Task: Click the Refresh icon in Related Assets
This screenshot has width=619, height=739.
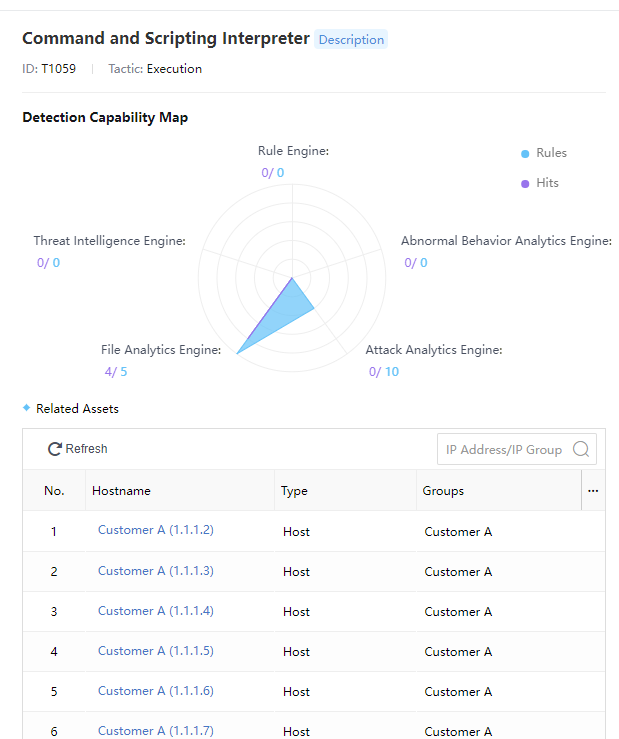Action: coord(56,449)
